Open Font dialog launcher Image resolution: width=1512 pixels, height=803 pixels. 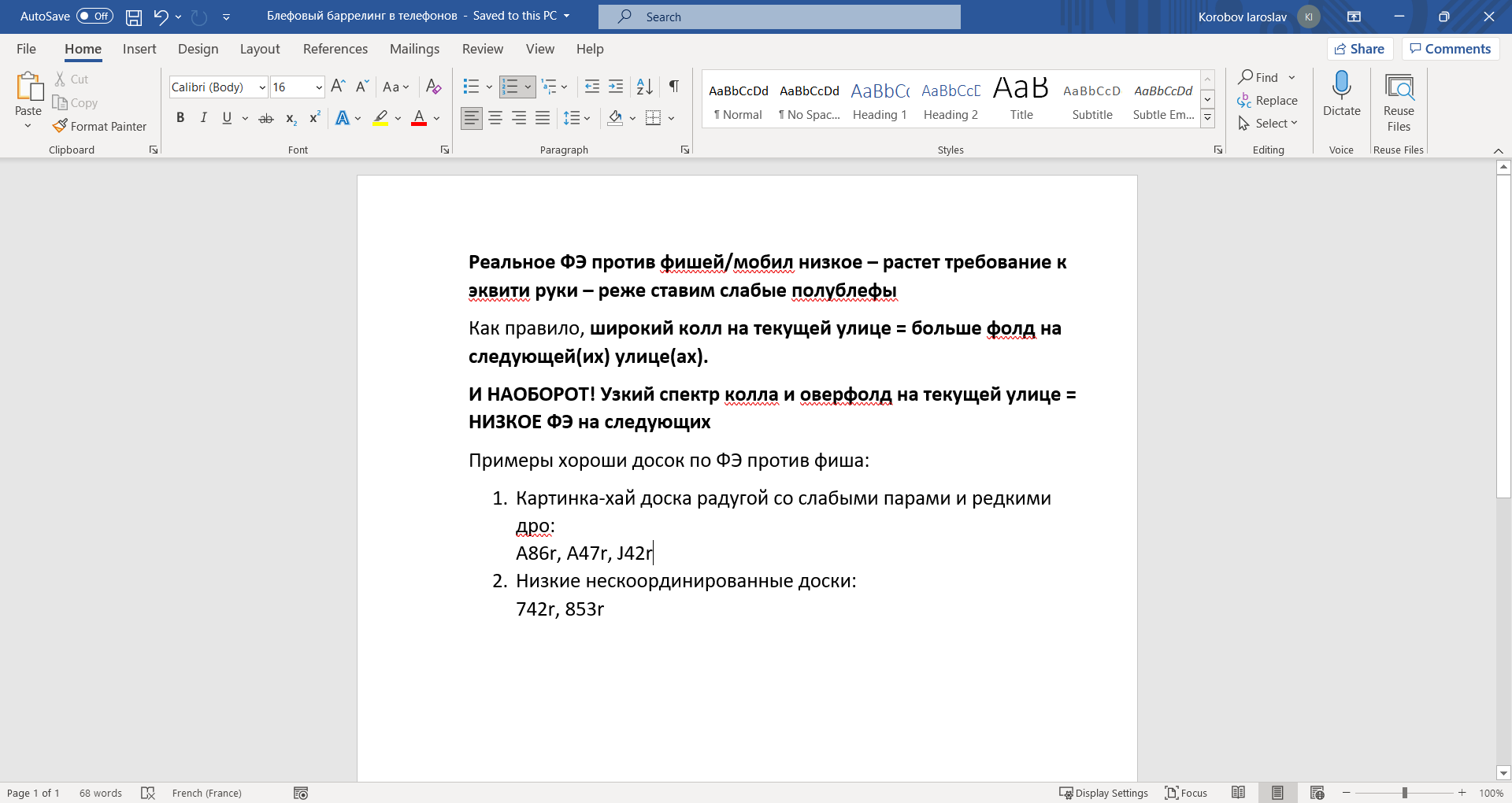tap(444, 150)
